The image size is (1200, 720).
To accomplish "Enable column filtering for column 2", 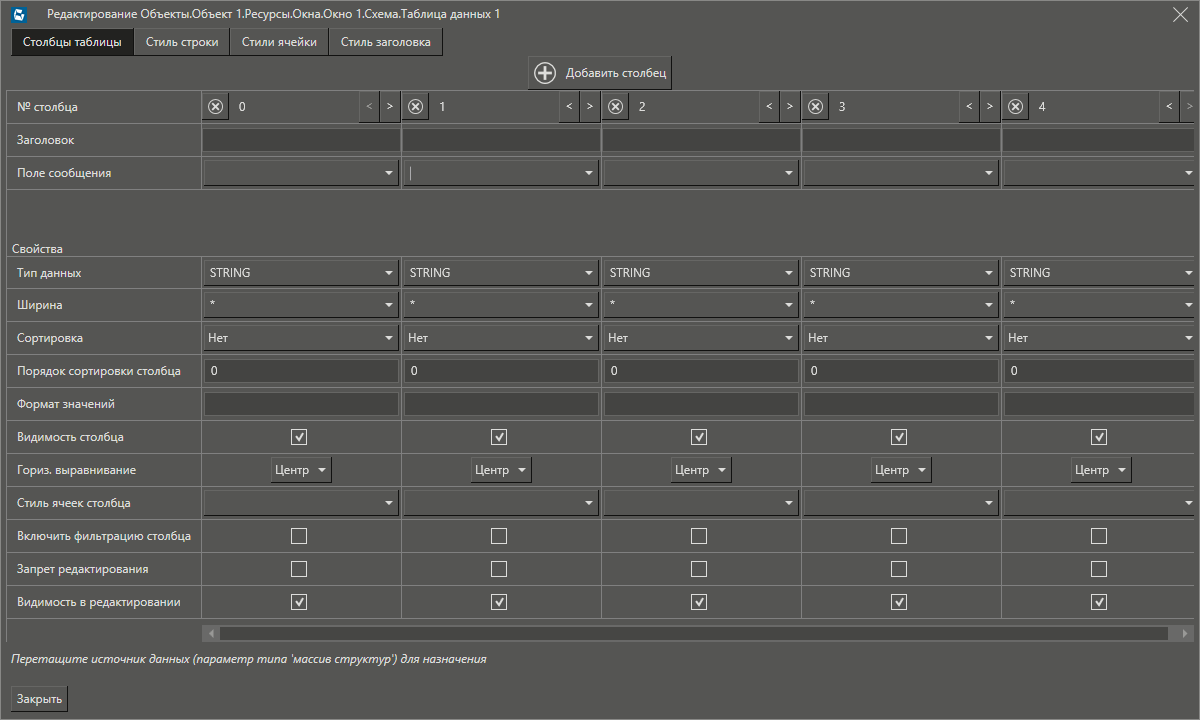I will [699, 536].
